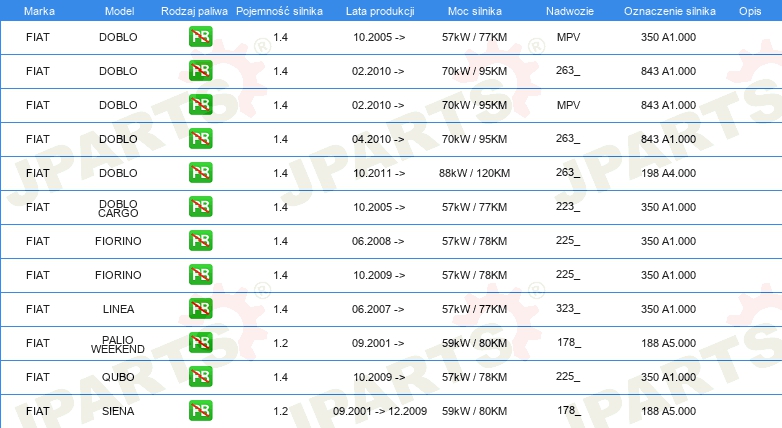Click 57kW / 77KM in the LINEA row
The image size is (782, 428).
click(x=474, y=309)
